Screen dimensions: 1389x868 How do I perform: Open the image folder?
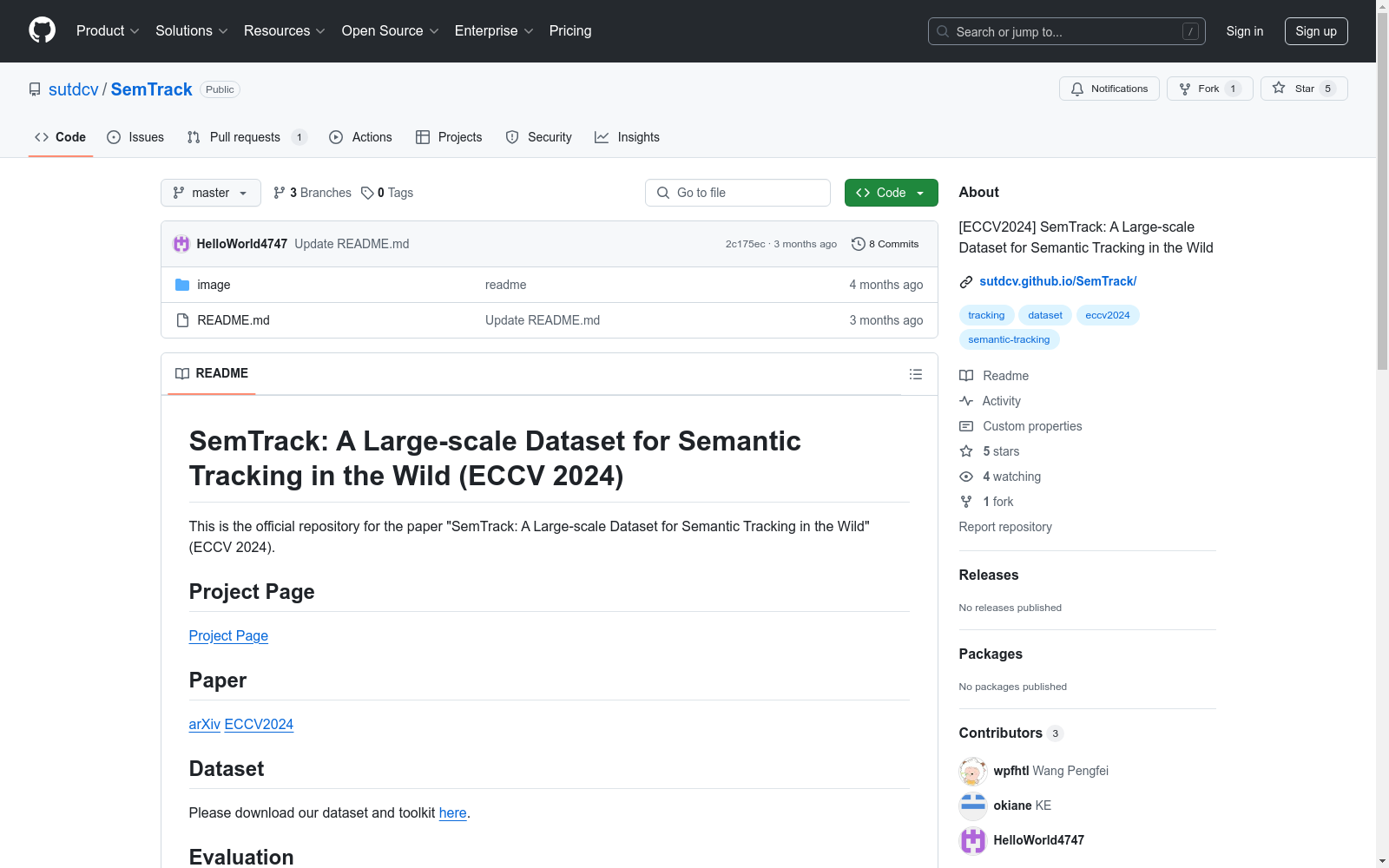click(x=214, y=285)
